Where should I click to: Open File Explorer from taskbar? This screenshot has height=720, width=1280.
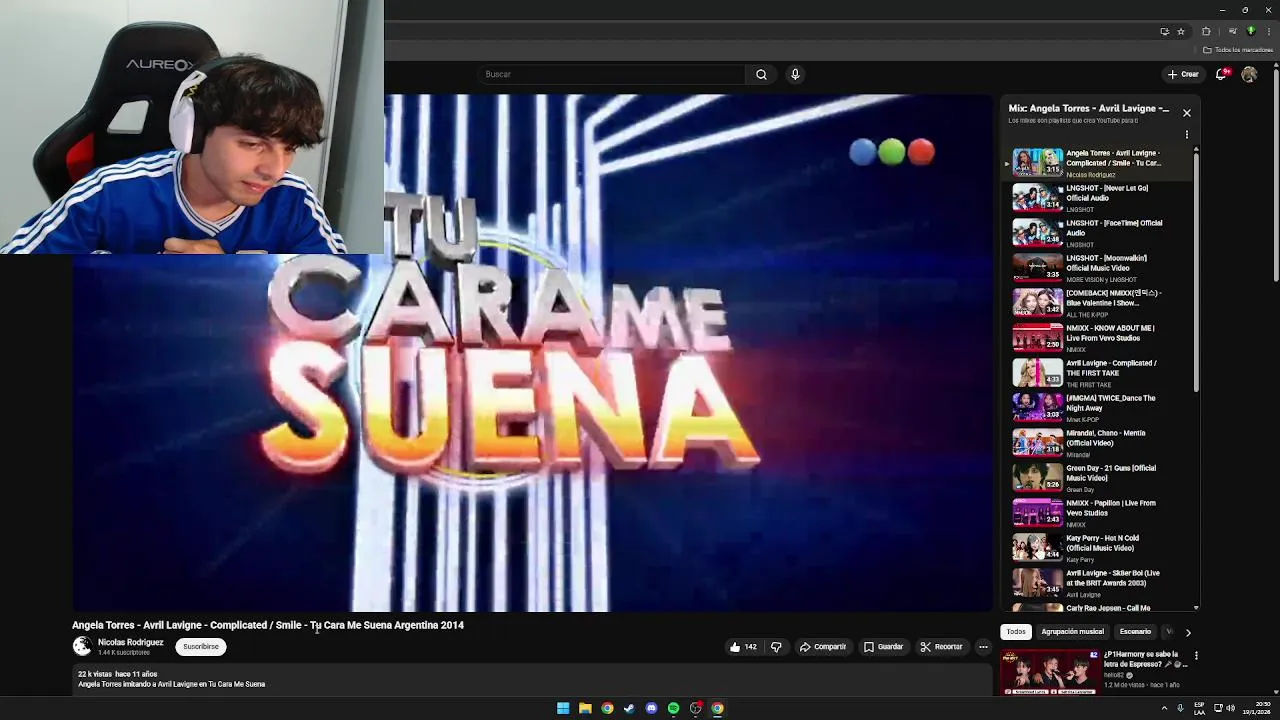585,708
